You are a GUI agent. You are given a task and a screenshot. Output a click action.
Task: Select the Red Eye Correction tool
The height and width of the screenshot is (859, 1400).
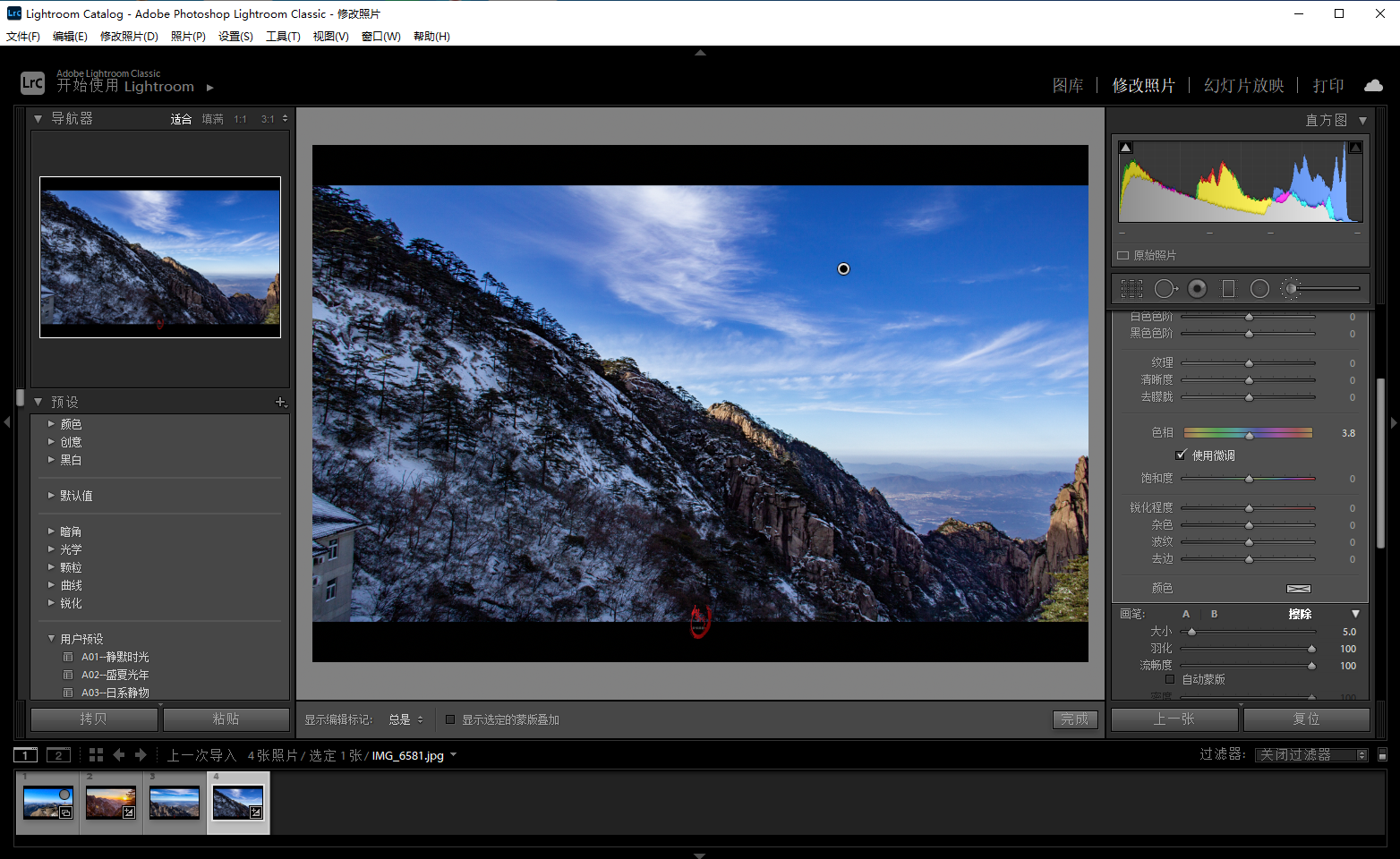click(1198, 289)
